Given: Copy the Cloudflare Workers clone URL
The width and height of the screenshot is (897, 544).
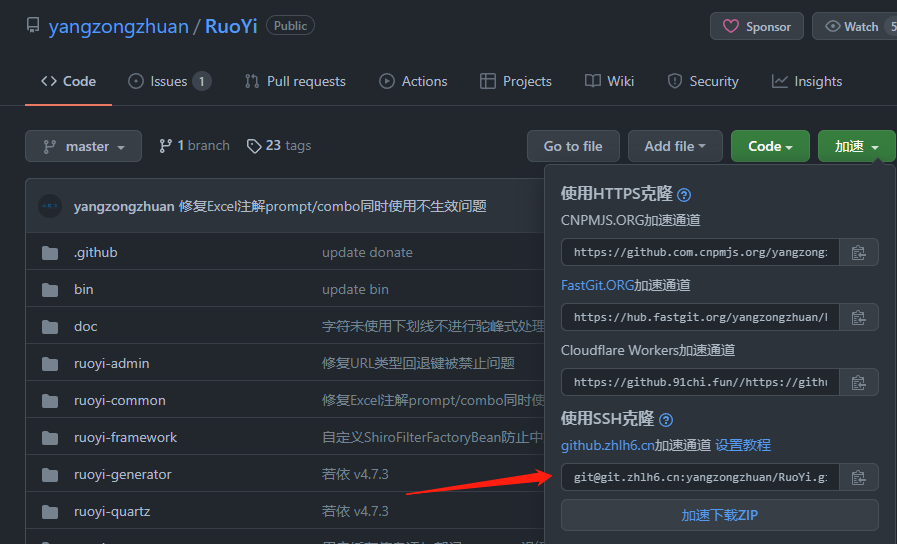Looking at the screenshot, I should (x=858, y=382).
